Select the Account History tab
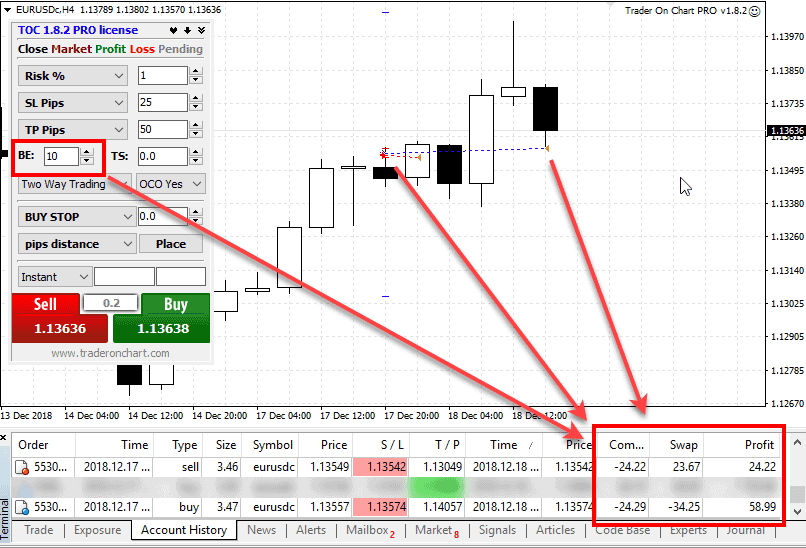806x548 pixels. pos(184,530)
